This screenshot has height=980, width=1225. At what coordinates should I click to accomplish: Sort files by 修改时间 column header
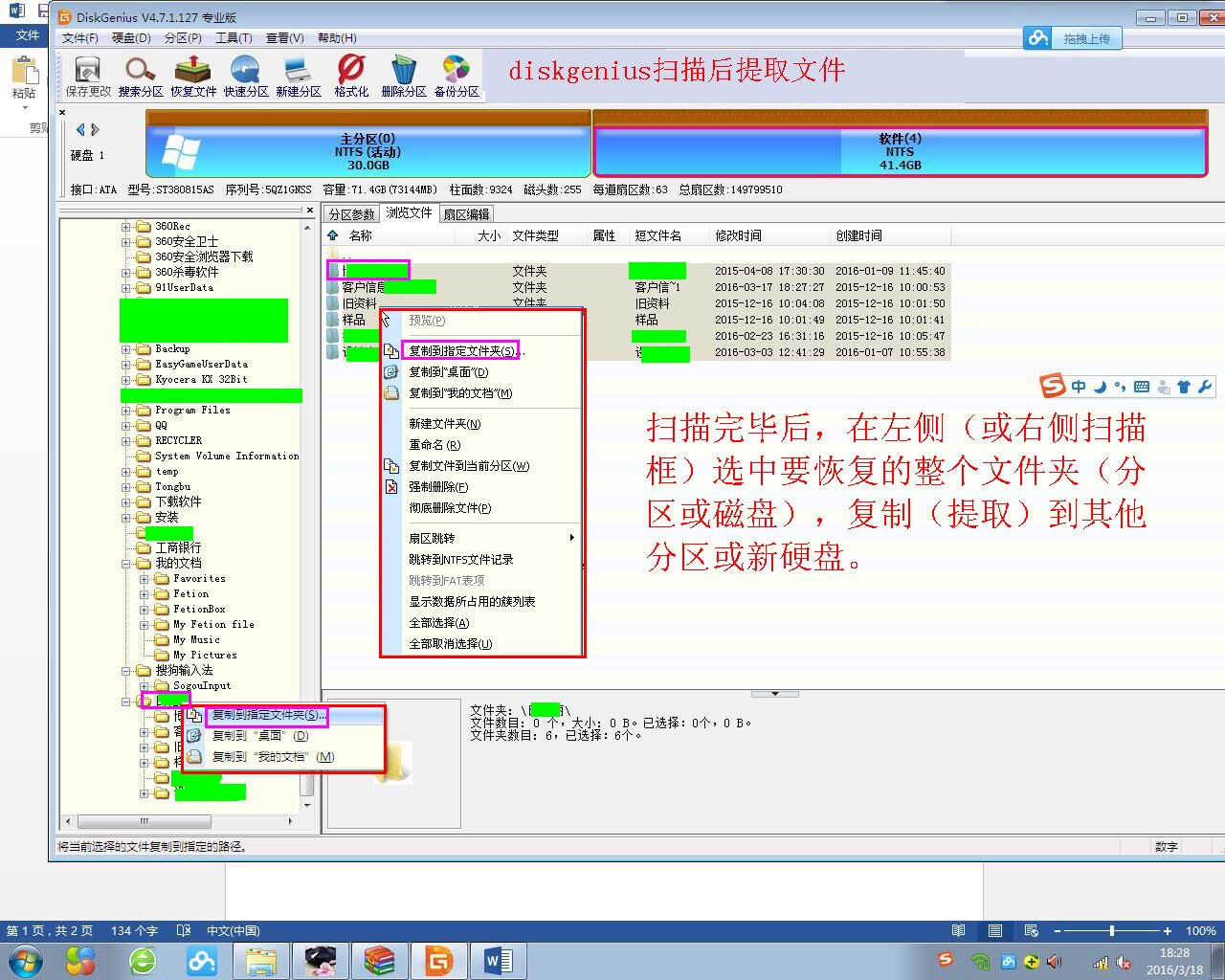[768, 235]
